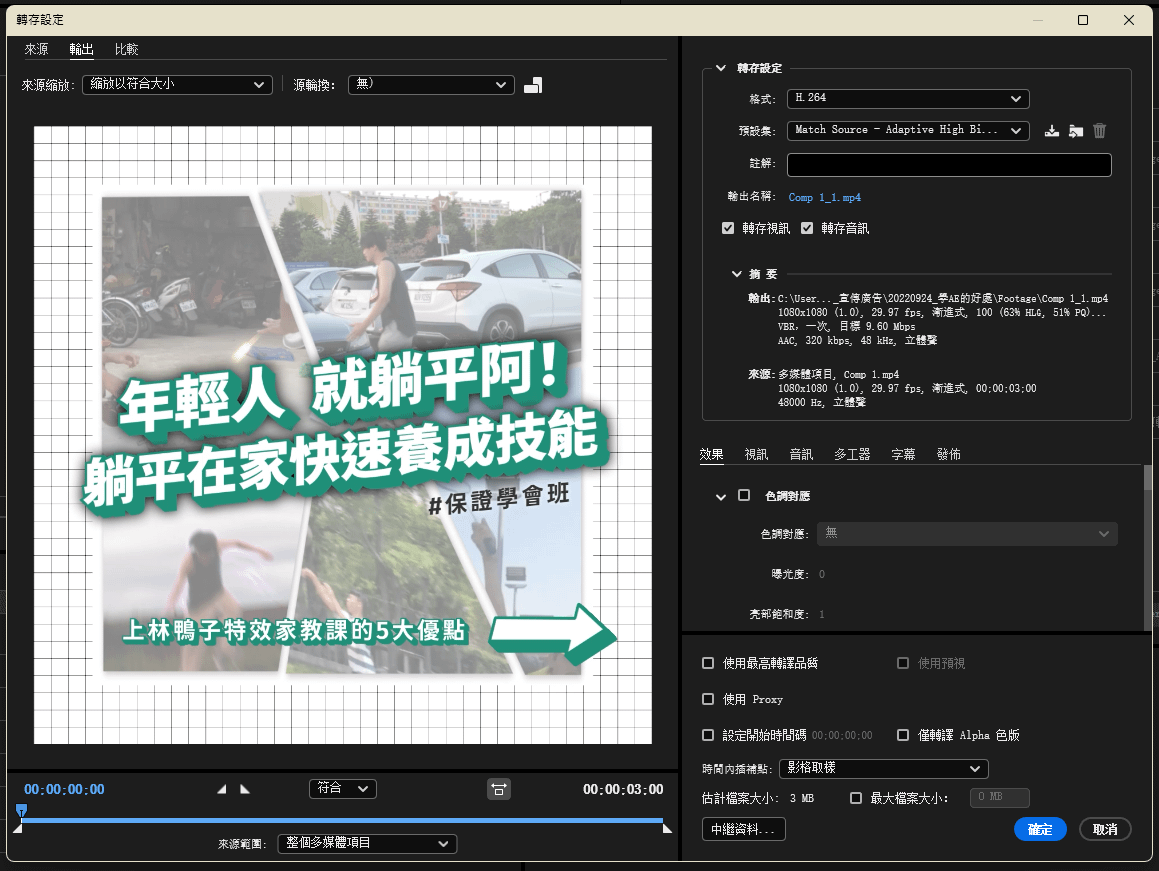The height and width of the screenshot is (871, 1159).
Task: Click the delete preset trash icon
Action: coord(1099,130)
